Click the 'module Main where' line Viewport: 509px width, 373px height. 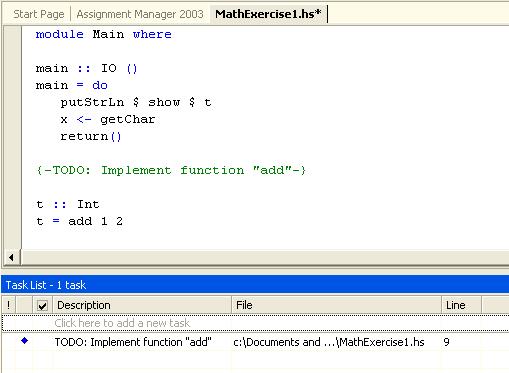[104, 34]
